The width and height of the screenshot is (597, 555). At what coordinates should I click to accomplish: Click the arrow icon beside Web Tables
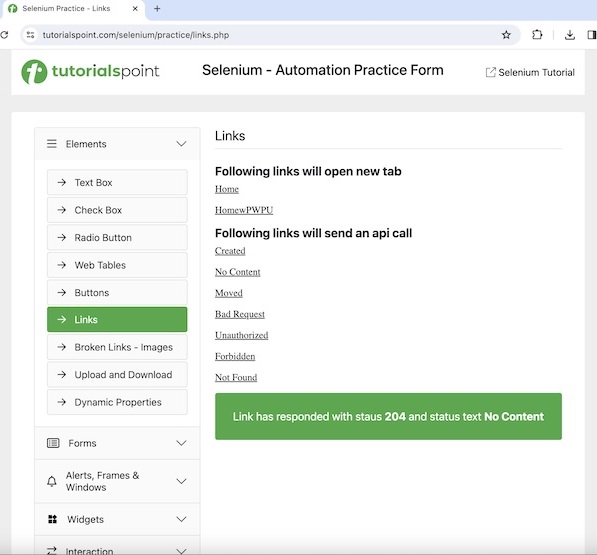(62, 265)
